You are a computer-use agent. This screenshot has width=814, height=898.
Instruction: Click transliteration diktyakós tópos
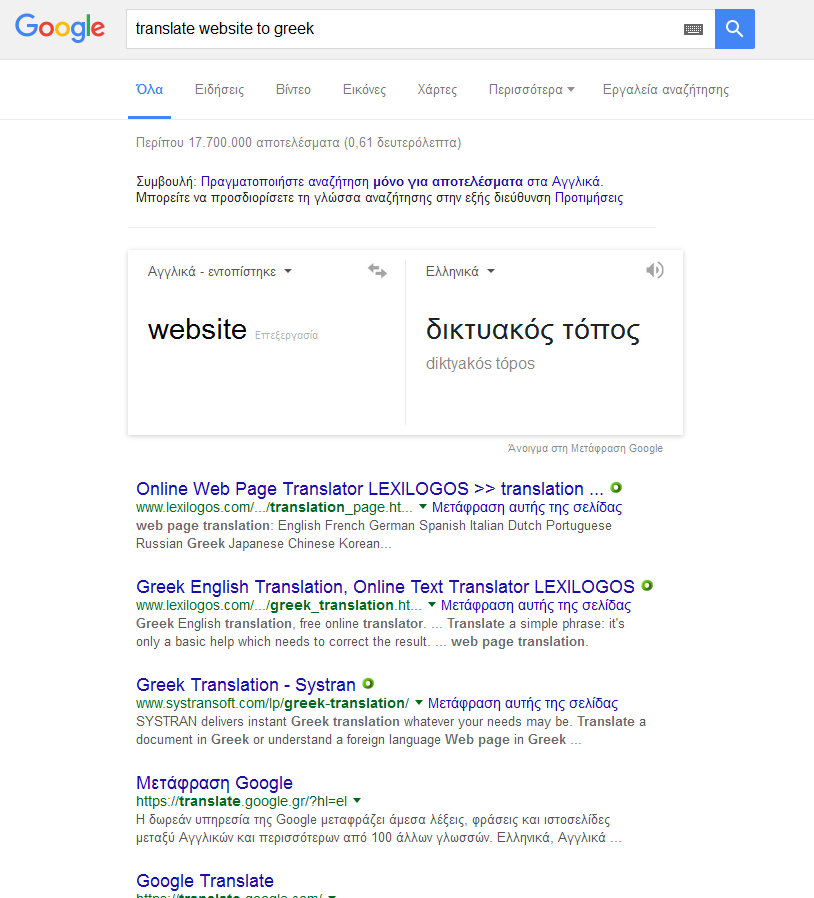(x=480, y=364)
